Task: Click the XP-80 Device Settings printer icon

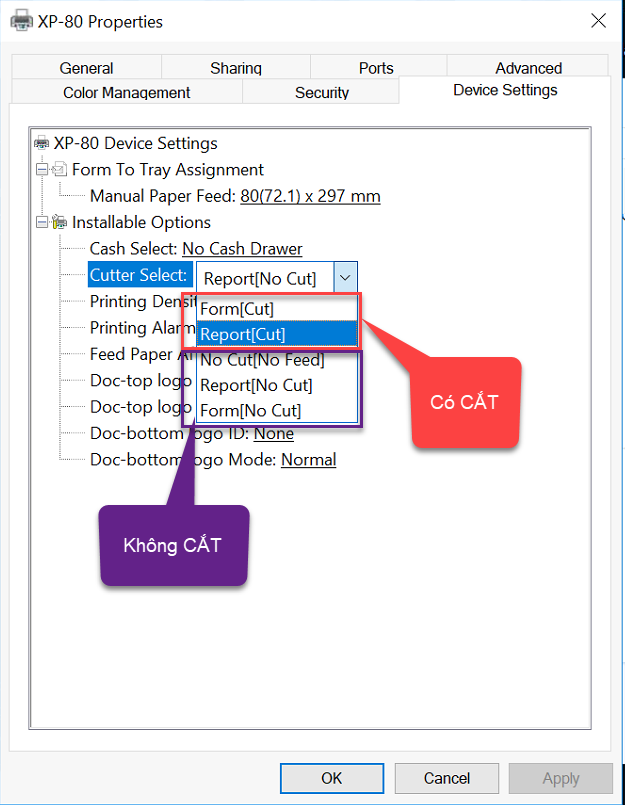Action: tap(41, 143)
